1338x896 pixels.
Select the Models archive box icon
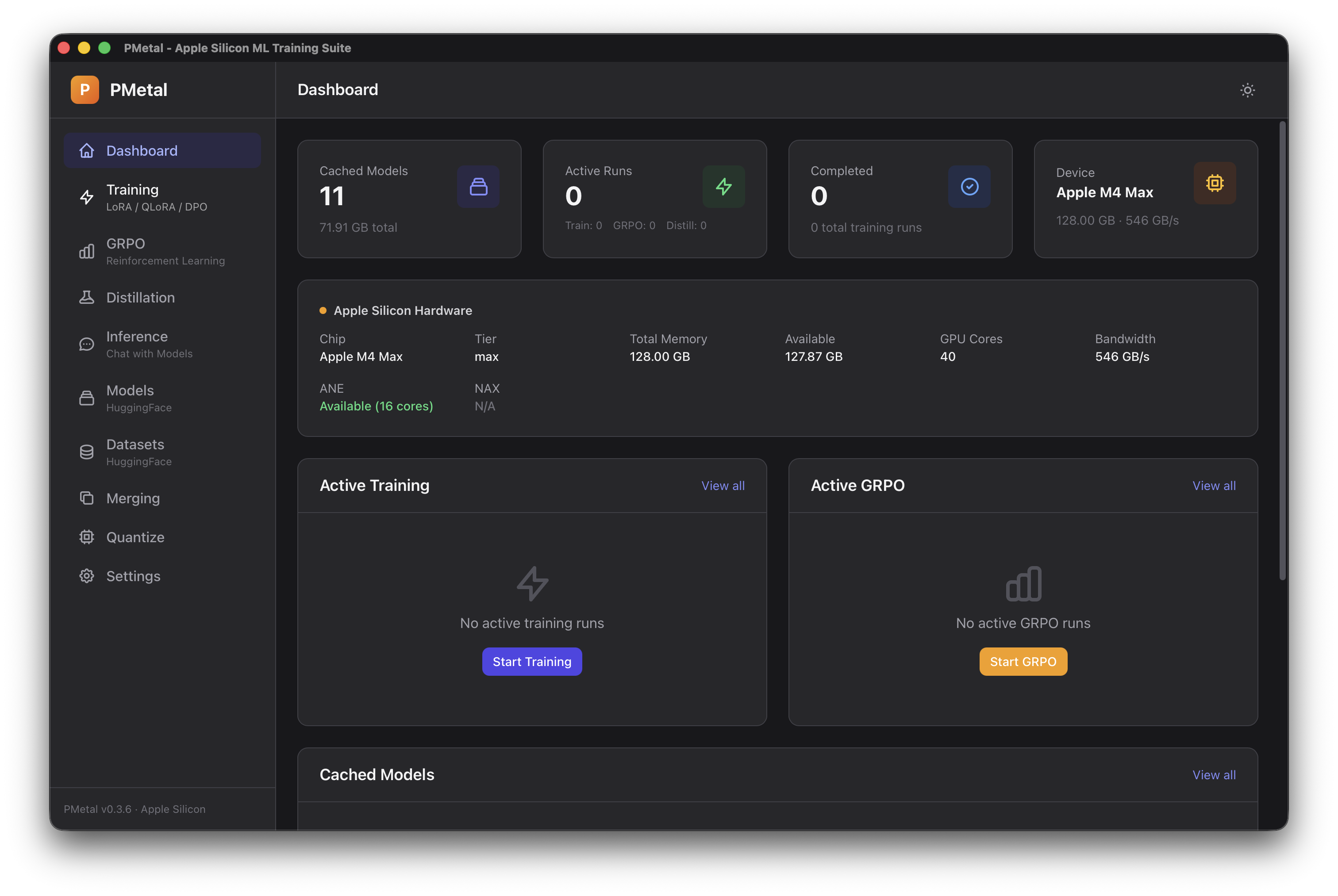(86, 398)
